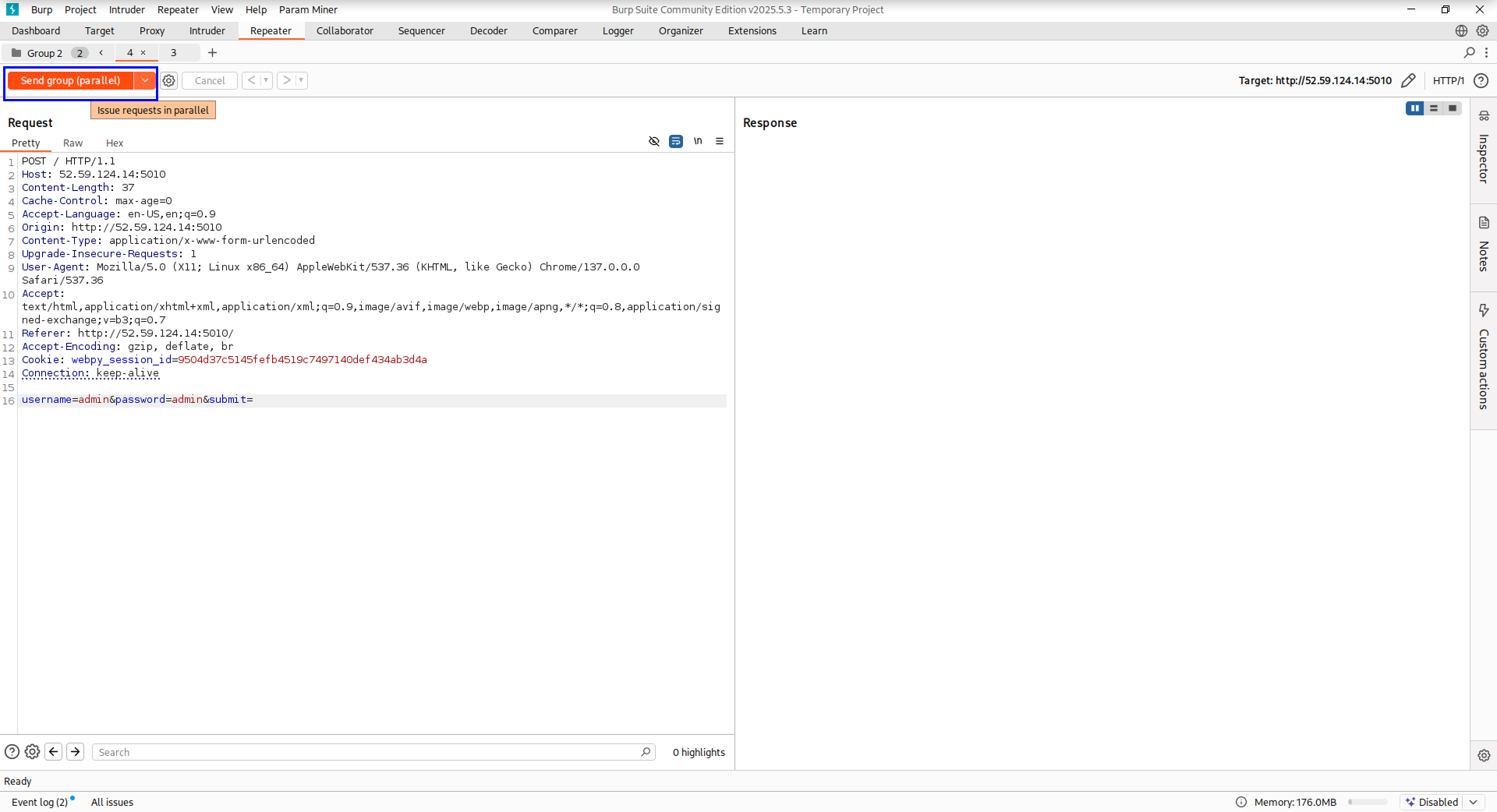
Task: Close Repeater tab 4
Action: pos(143,53)
